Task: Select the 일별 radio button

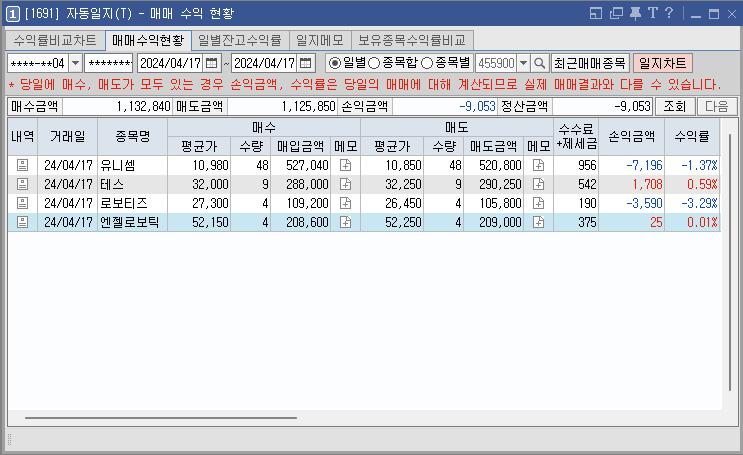Action: [x=335, y=63]
